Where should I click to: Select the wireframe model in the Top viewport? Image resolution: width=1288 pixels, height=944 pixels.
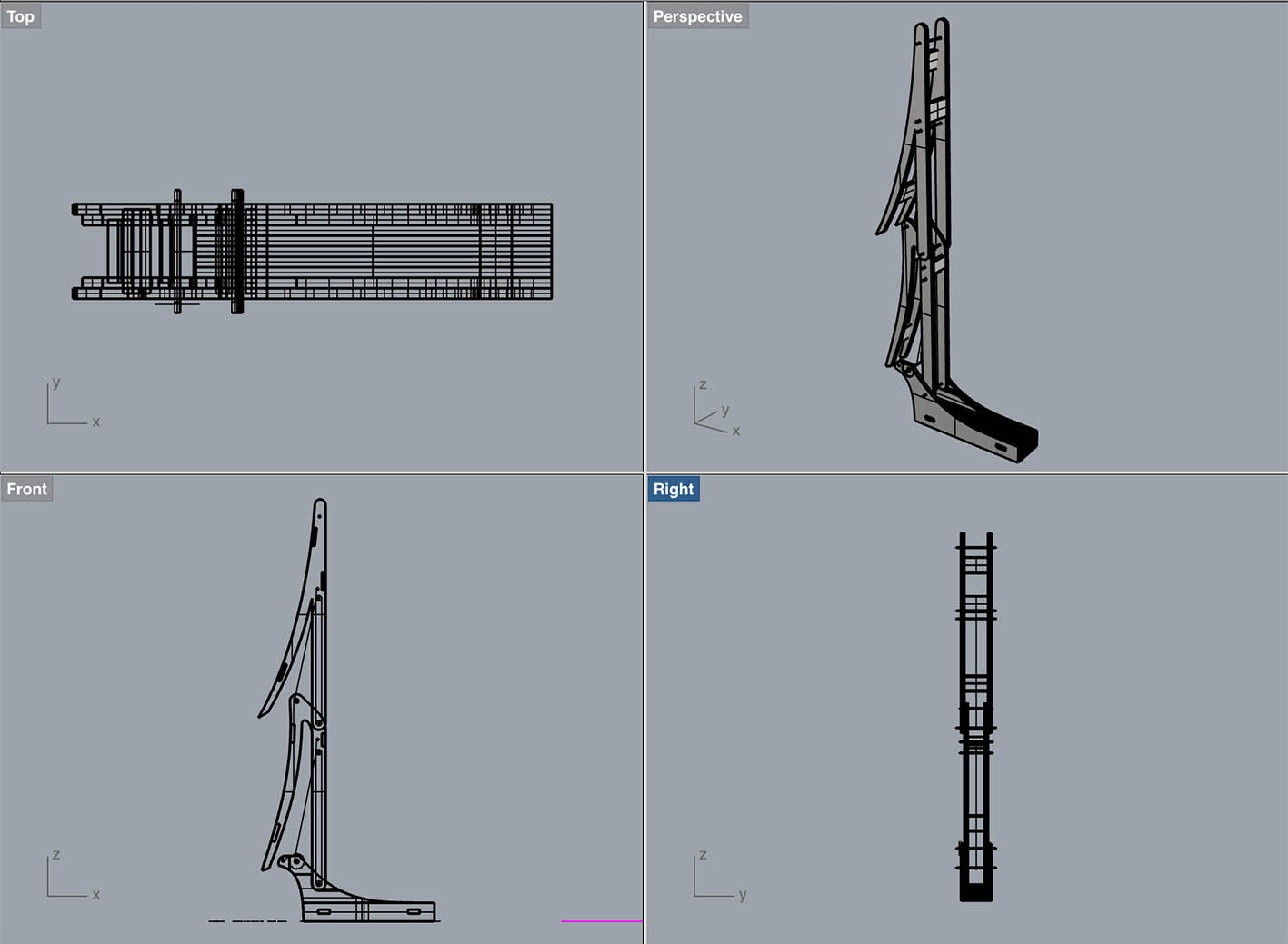click(312, 252)
